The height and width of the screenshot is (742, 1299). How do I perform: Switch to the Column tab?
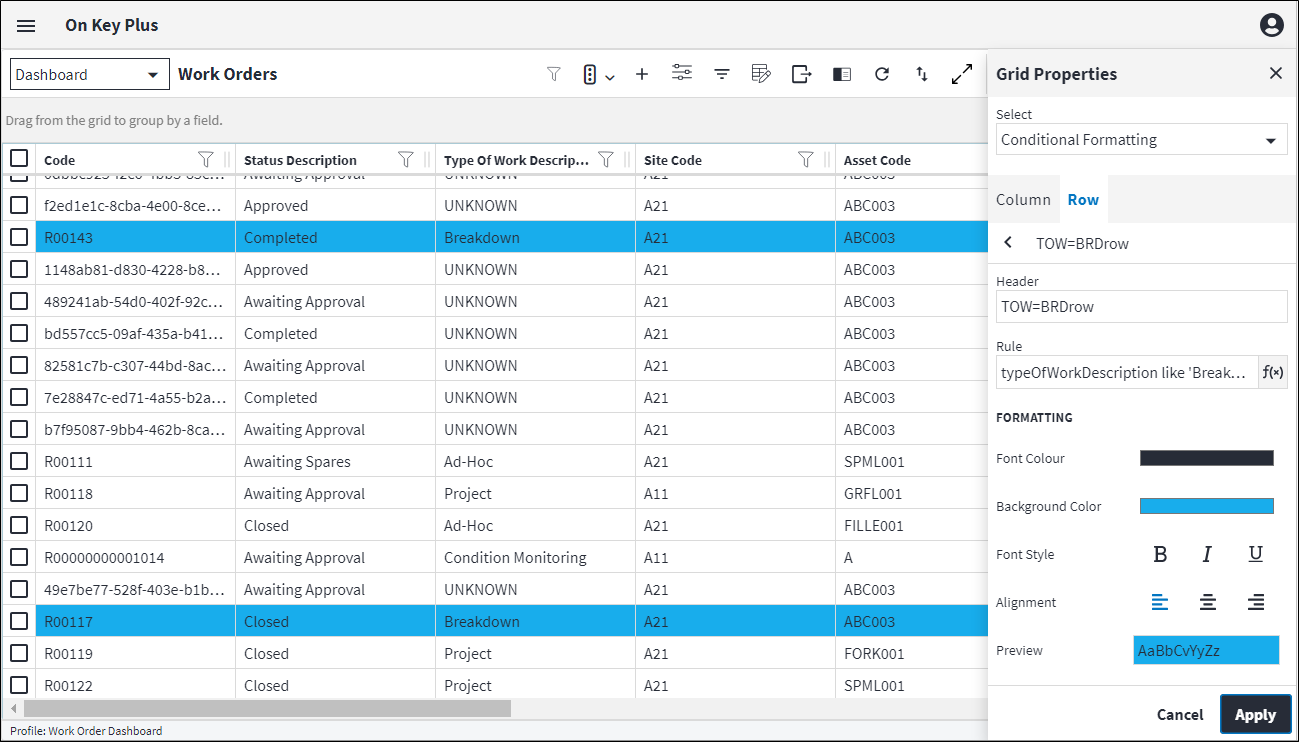pyautogui.click(x=1023, y=200)
